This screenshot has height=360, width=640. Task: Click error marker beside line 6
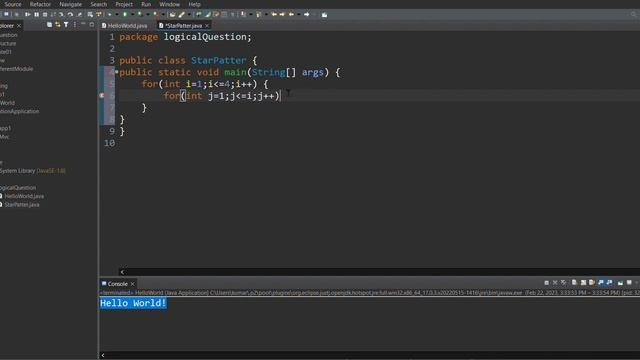point(102,96)
